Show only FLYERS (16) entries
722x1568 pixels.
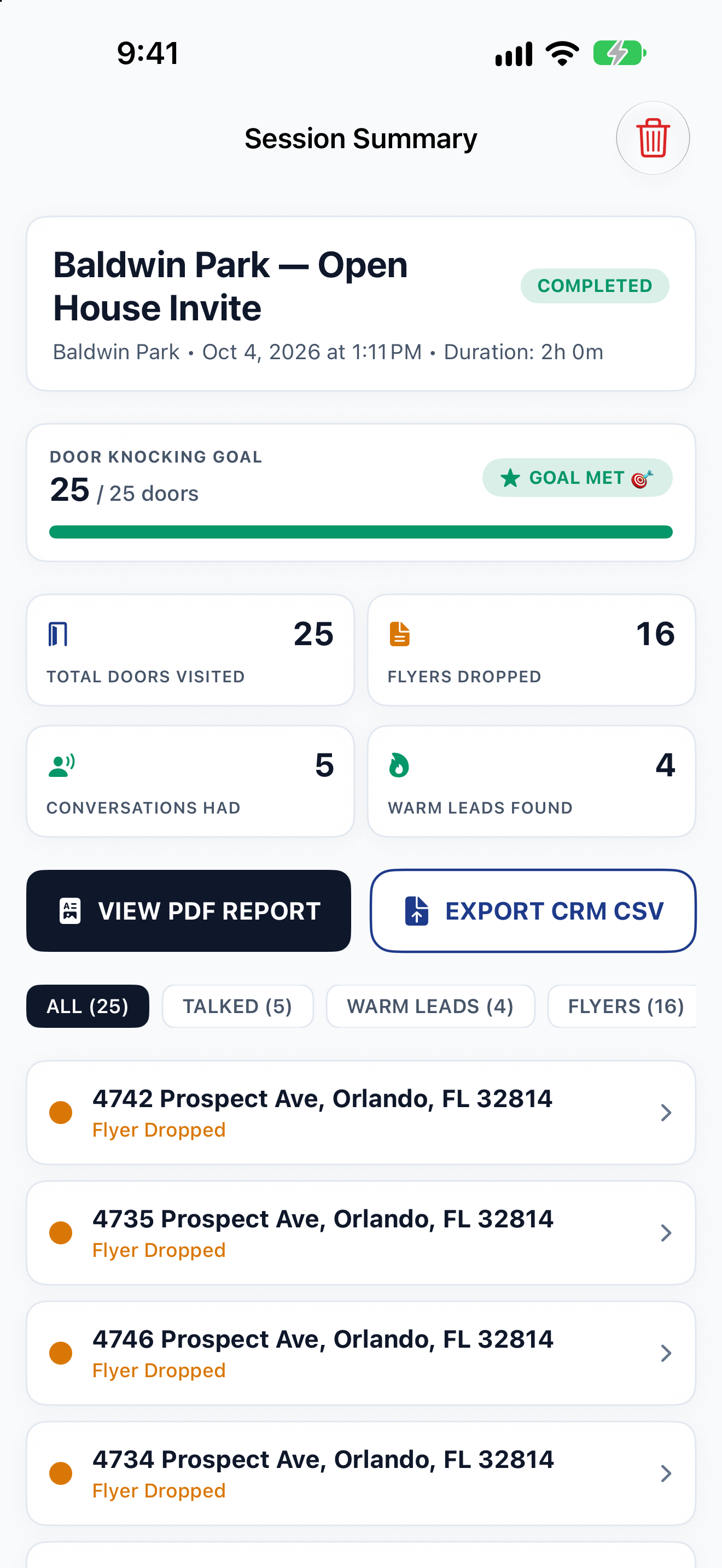(625, 1006)
